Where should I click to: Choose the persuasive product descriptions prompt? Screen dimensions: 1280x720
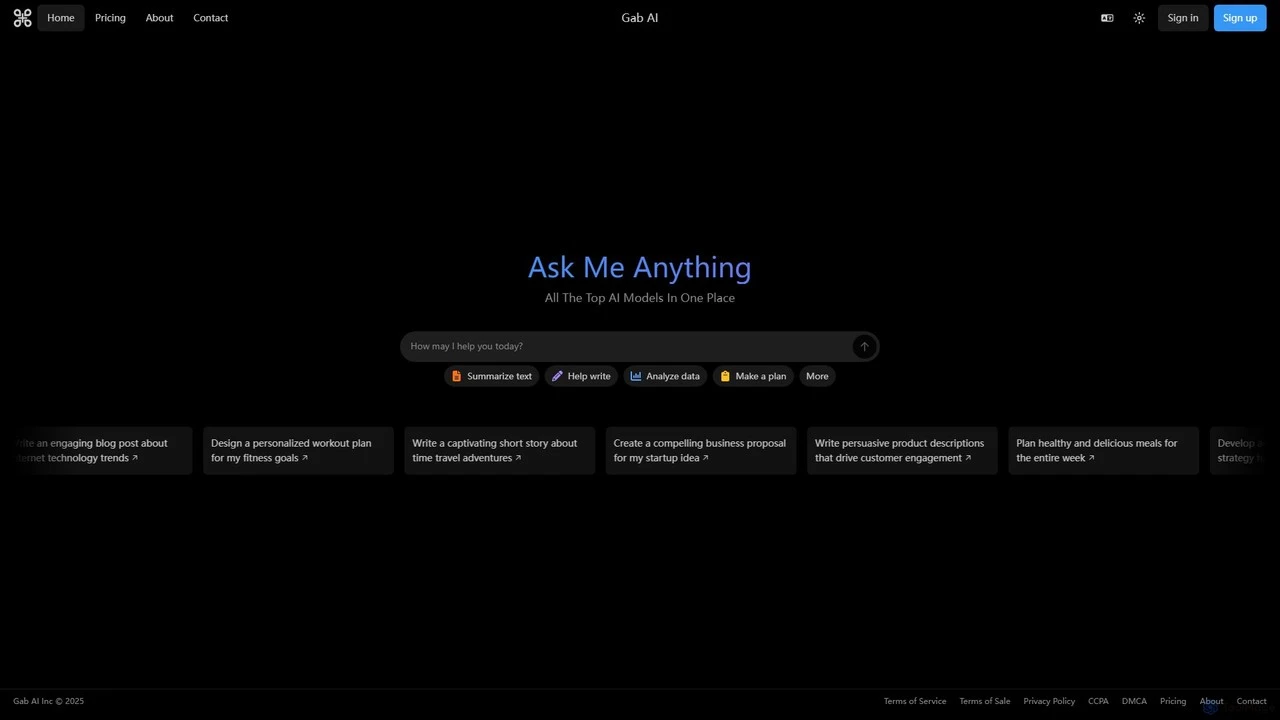tap(902, 451)
